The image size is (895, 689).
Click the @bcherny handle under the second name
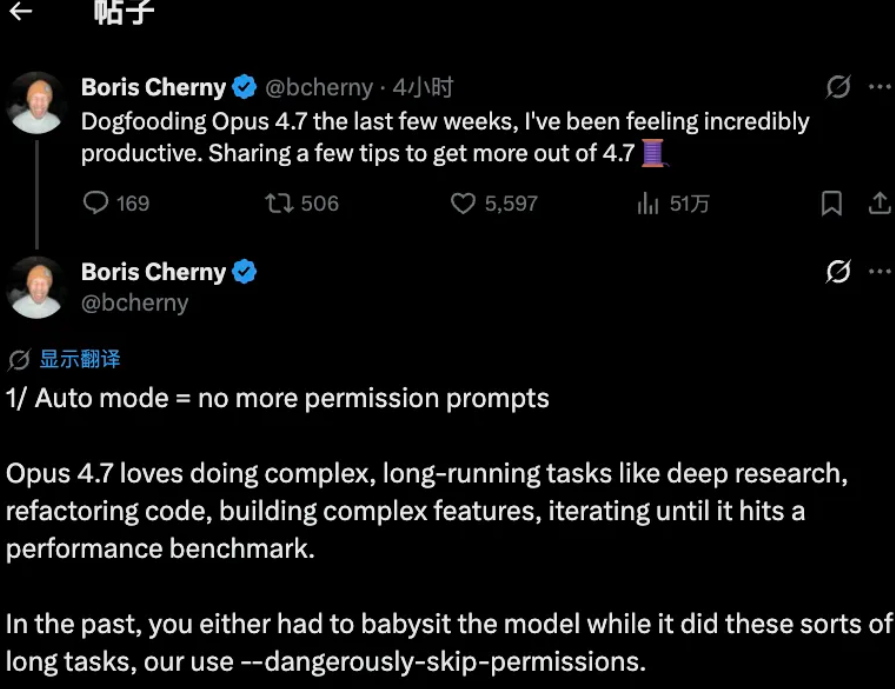coord(135,302)
